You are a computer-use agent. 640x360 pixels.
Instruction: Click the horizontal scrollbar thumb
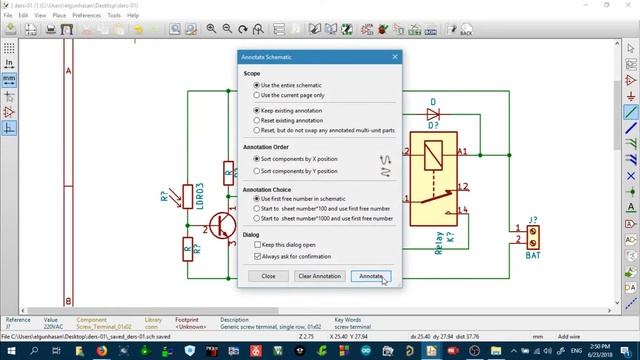click(153, 311)
